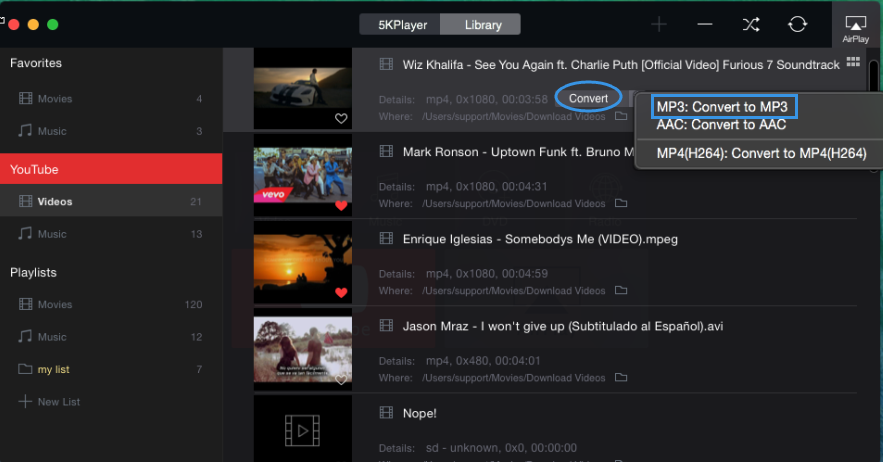Open folder for Jason Mraz video
Screen dimensions: 883x462
621,377
